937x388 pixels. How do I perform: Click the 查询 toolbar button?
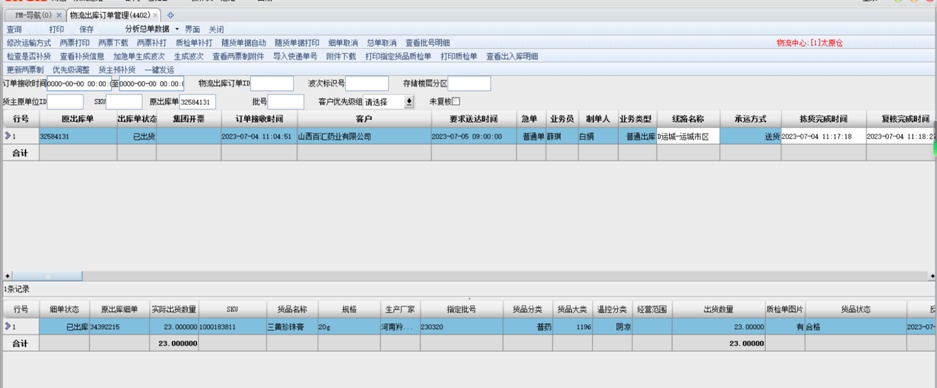pos(14,29)
